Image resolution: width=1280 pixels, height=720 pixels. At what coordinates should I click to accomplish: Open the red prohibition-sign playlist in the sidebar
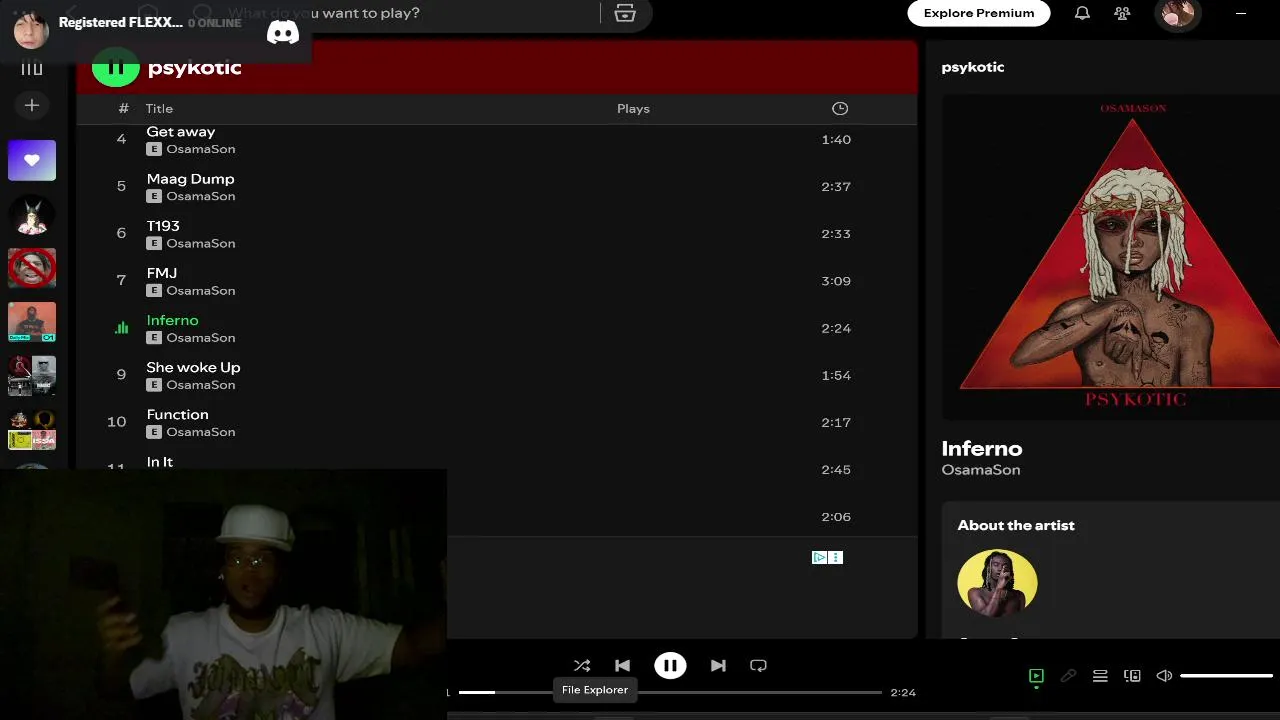pos(32,268)
